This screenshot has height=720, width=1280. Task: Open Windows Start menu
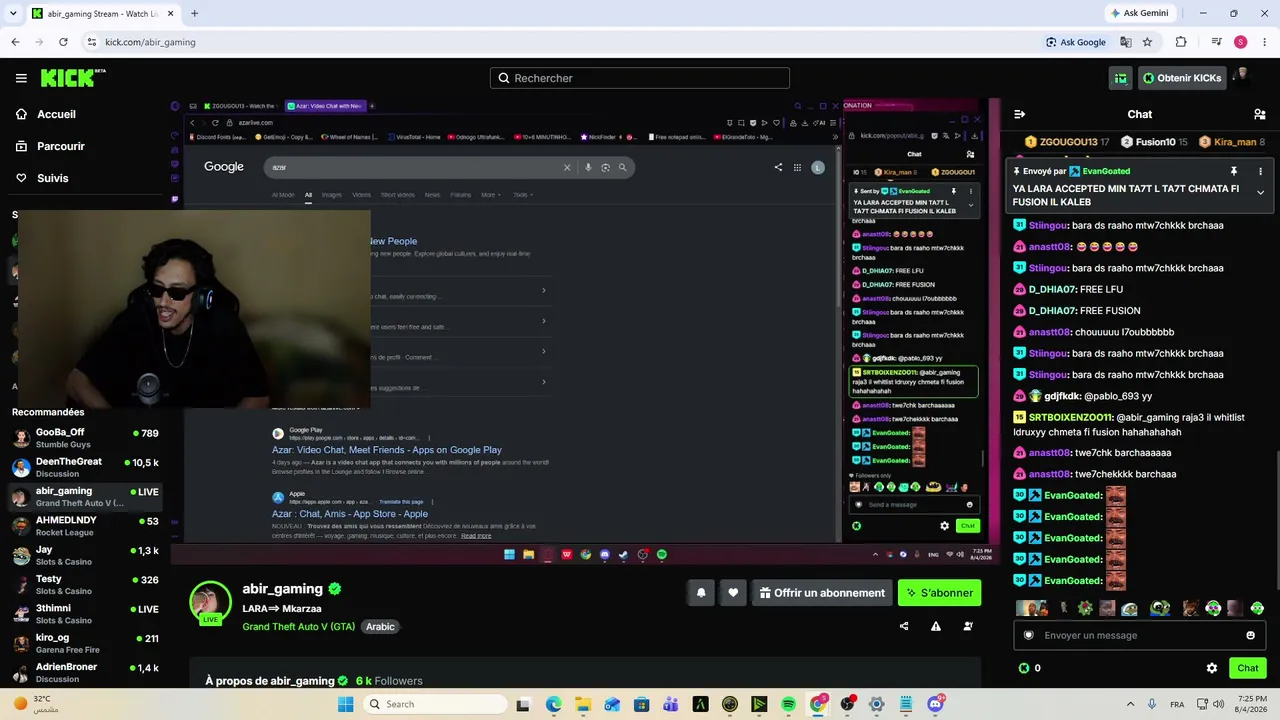point(345,704)
